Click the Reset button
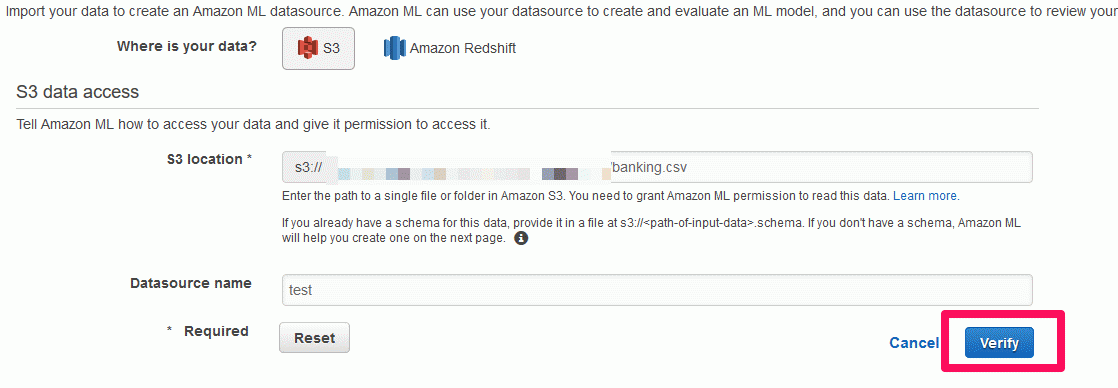Image resolution: width=1118 pixels, height=388 pixels. [314, 338]
